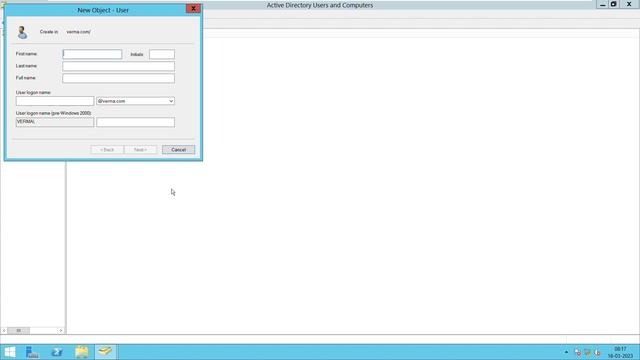
Task: Launch PowerShell from the taskbar
Action: [57, 352]
